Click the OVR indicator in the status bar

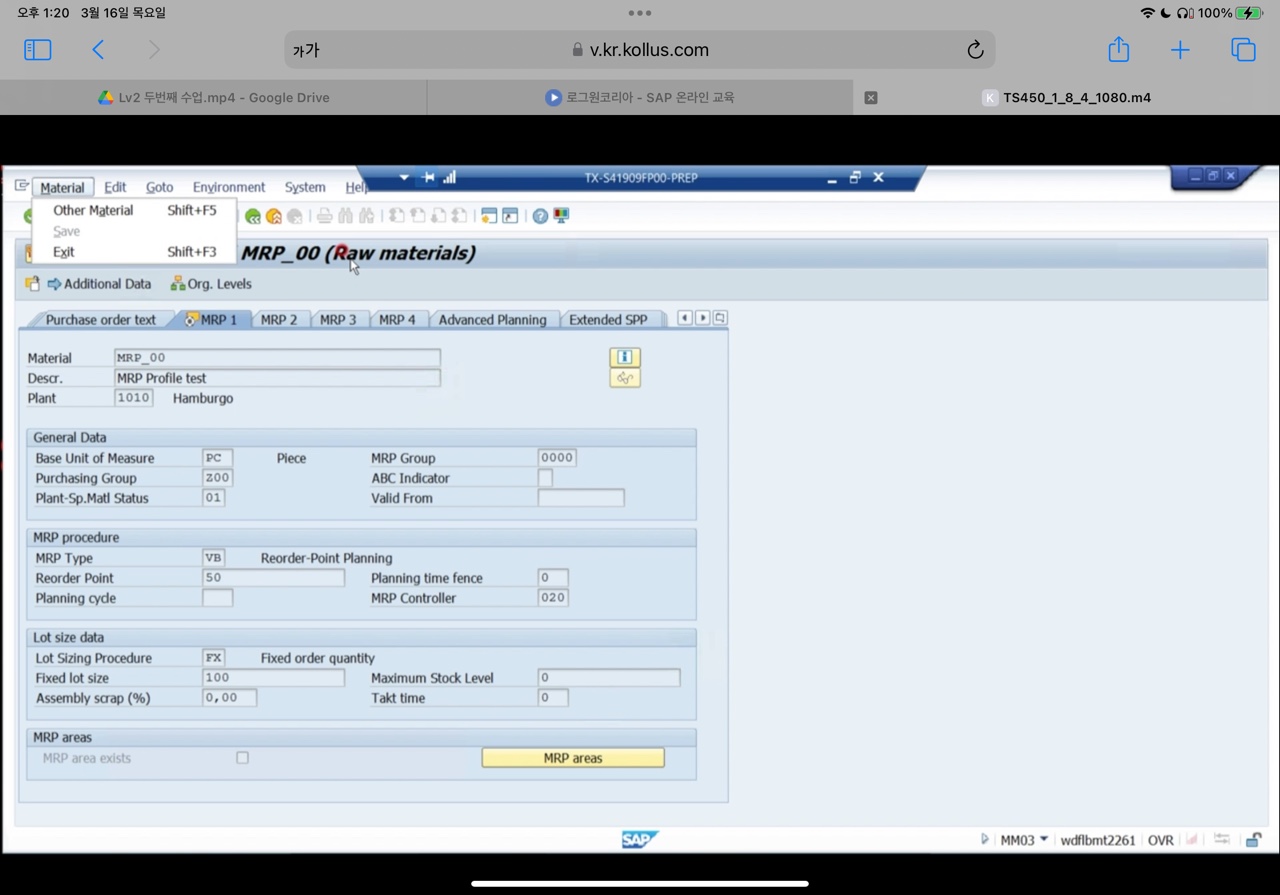point(1161,840)
